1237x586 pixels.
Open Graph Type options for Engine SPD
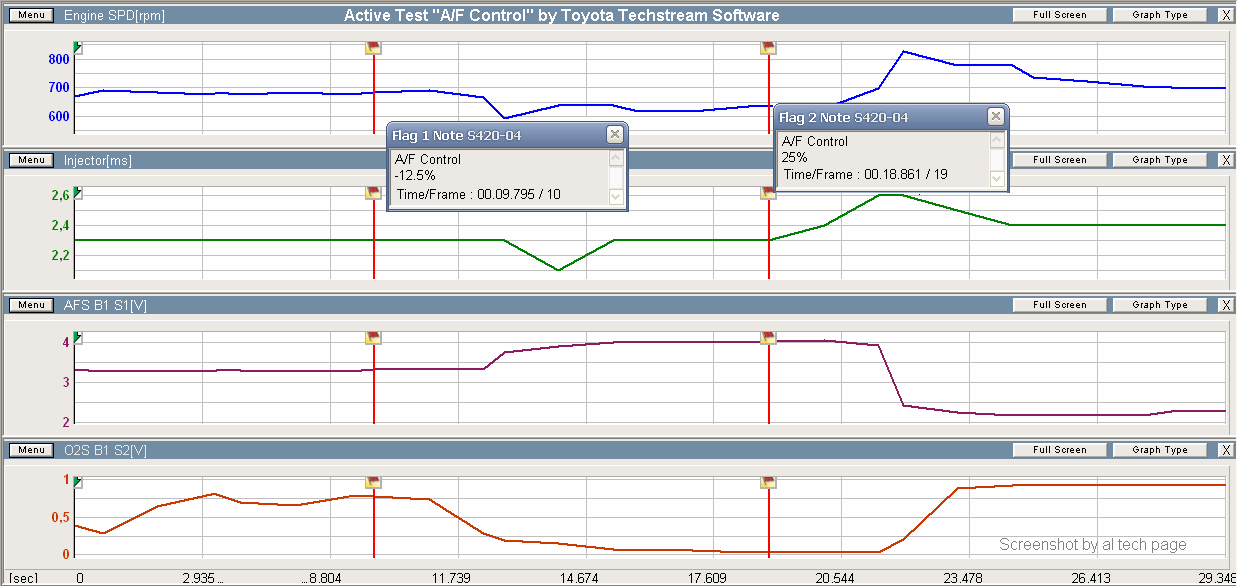point(1159,15)
